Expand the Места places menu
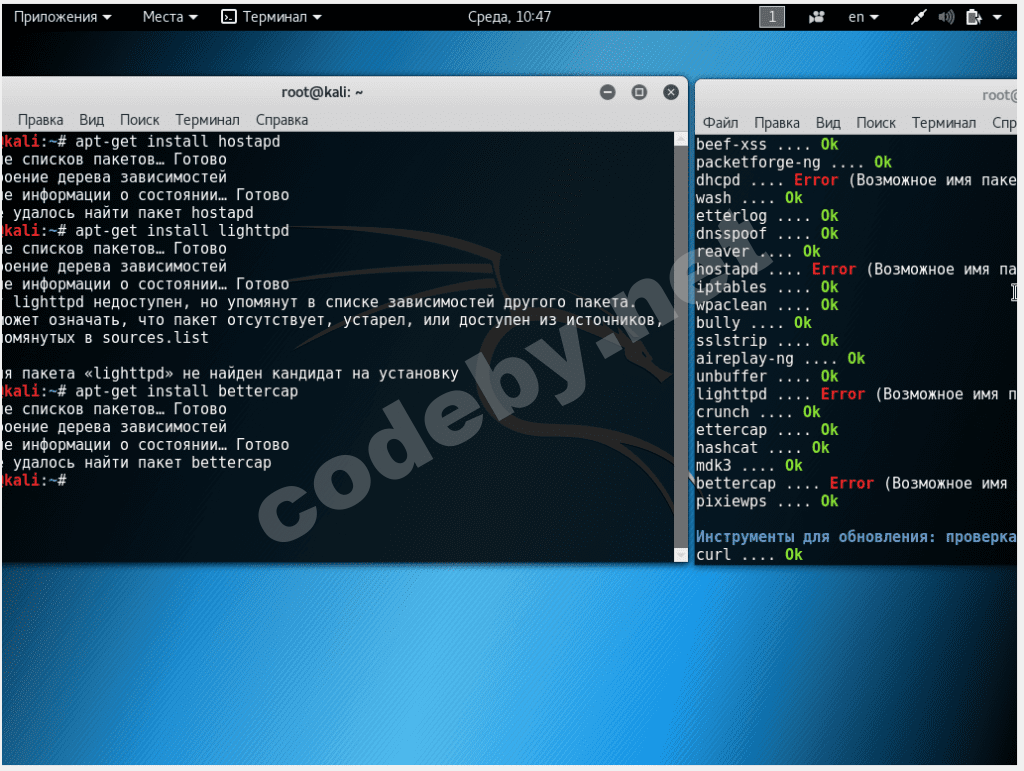 pos(170,17)
